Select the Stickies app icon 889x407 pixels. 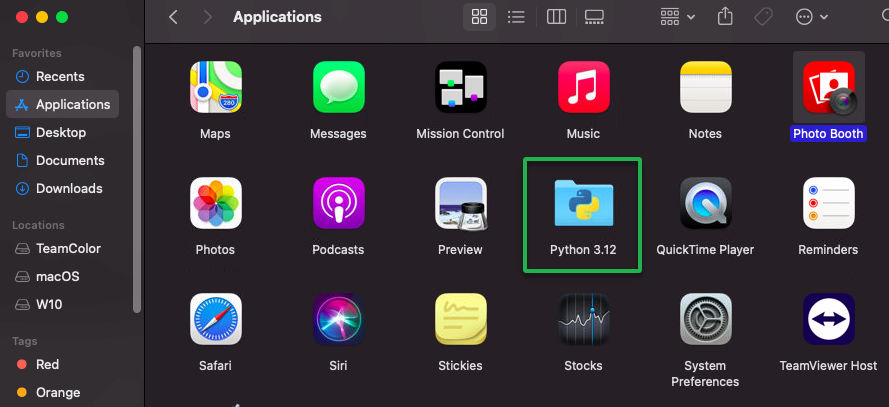[460, 319]
